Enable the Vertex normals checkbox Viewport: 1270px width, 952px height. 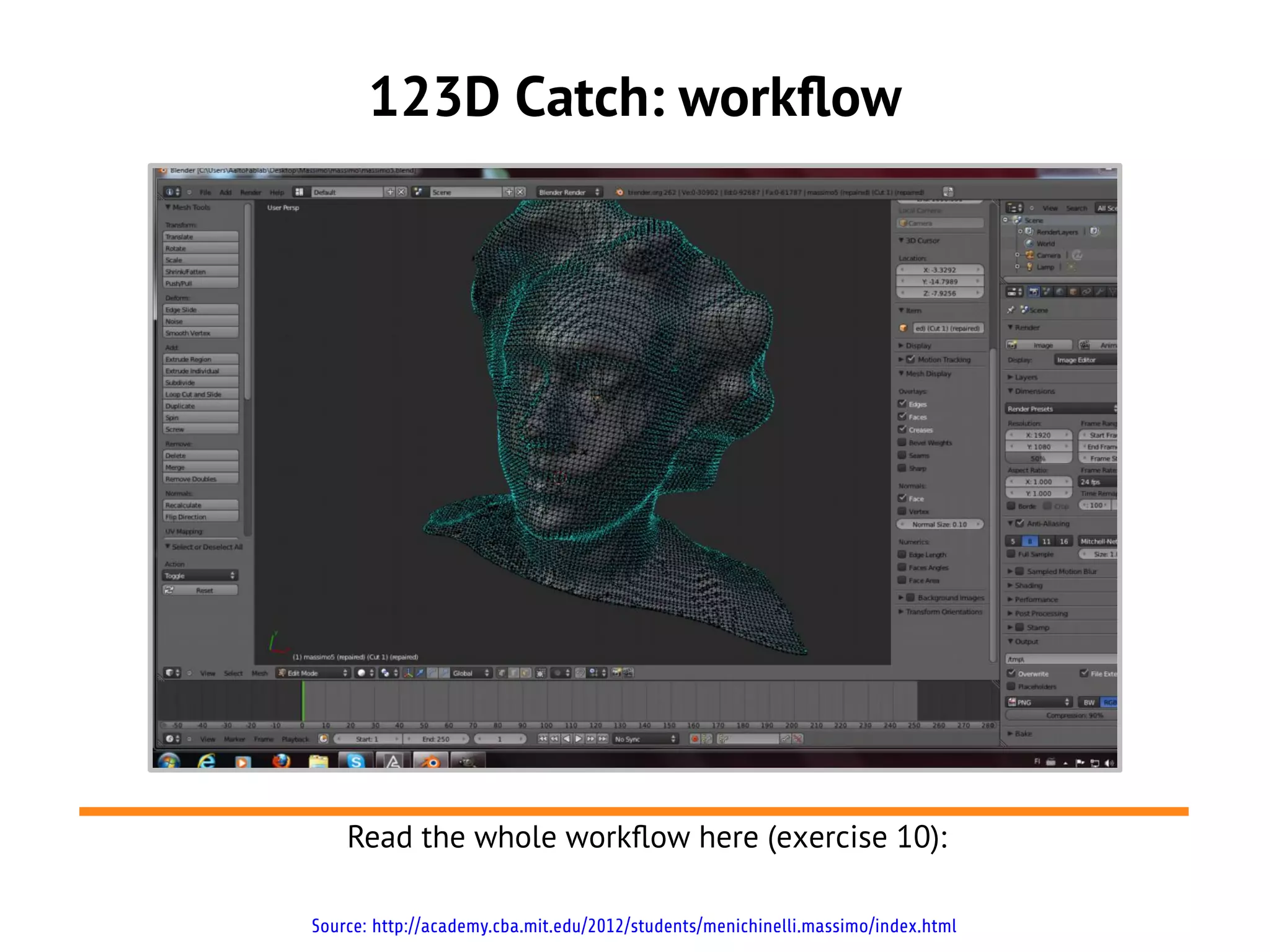pyautogui.click(x=902, y=511)
